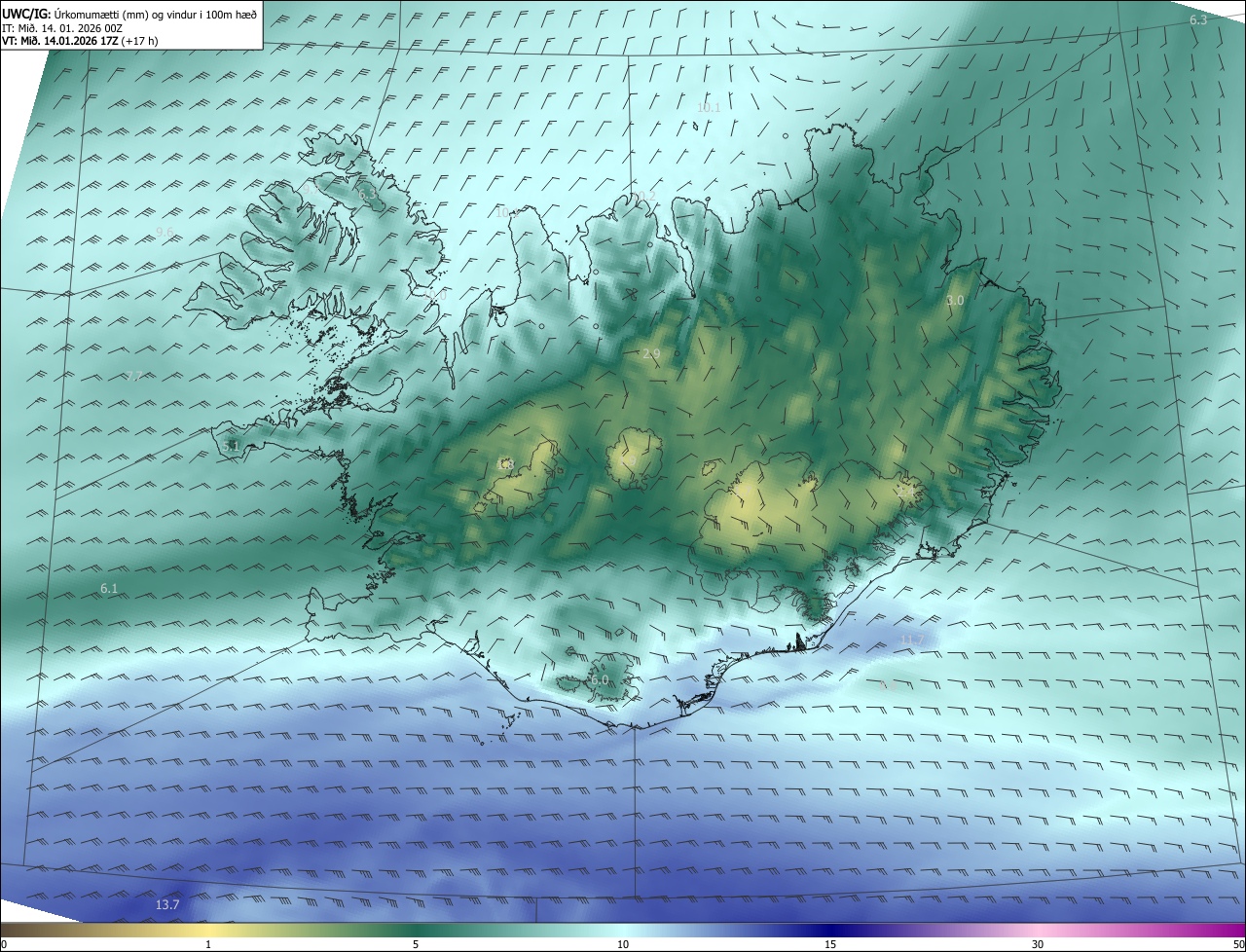Click the 1.8 value label
The image size is (1246, 952).
[504, 464]
